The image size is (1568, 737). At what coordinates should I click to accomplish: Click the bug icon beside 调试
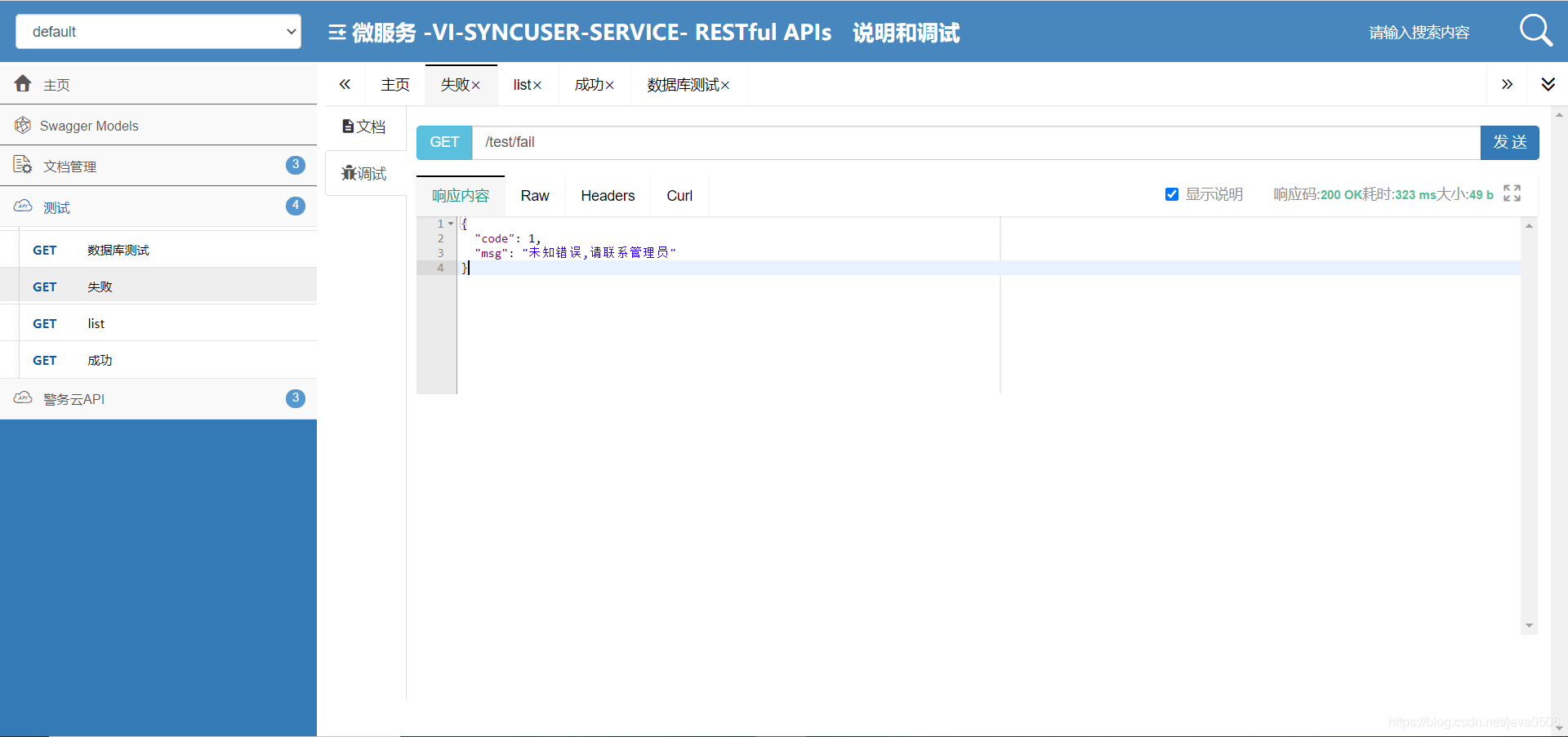(x=349, y=173)
